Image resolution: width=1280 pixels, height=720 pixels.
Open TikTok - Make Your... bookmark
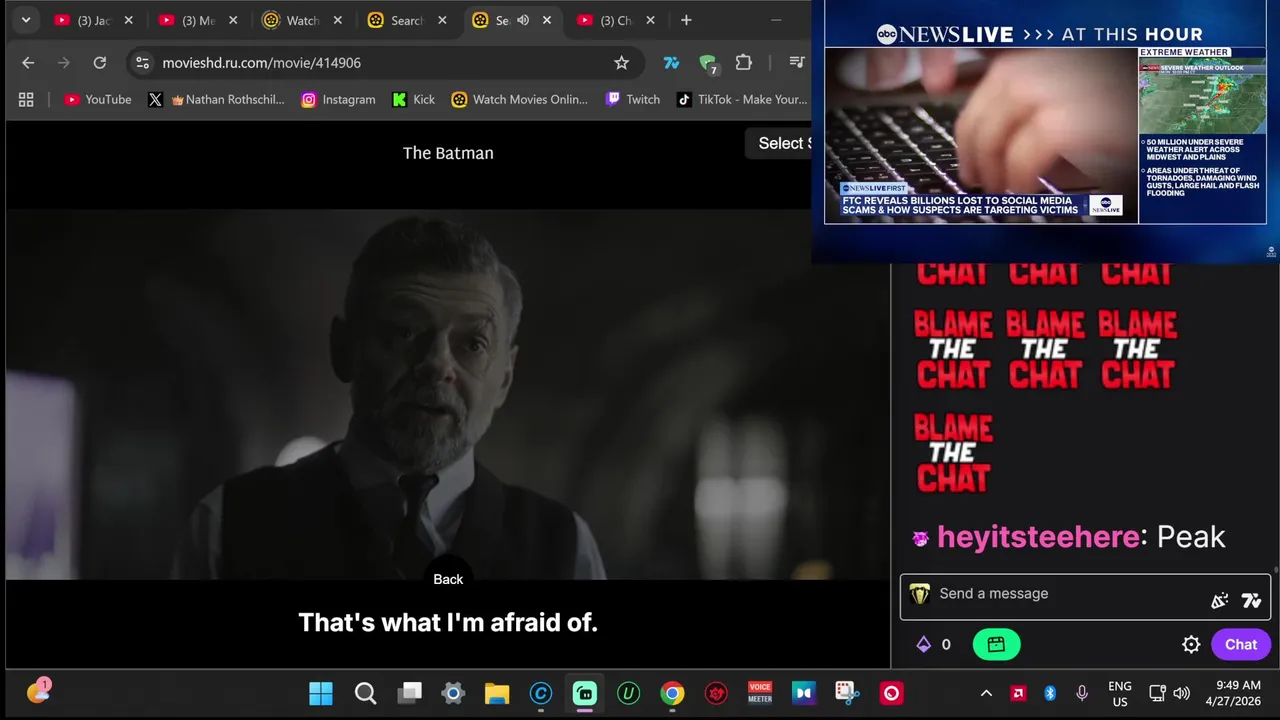741,99
